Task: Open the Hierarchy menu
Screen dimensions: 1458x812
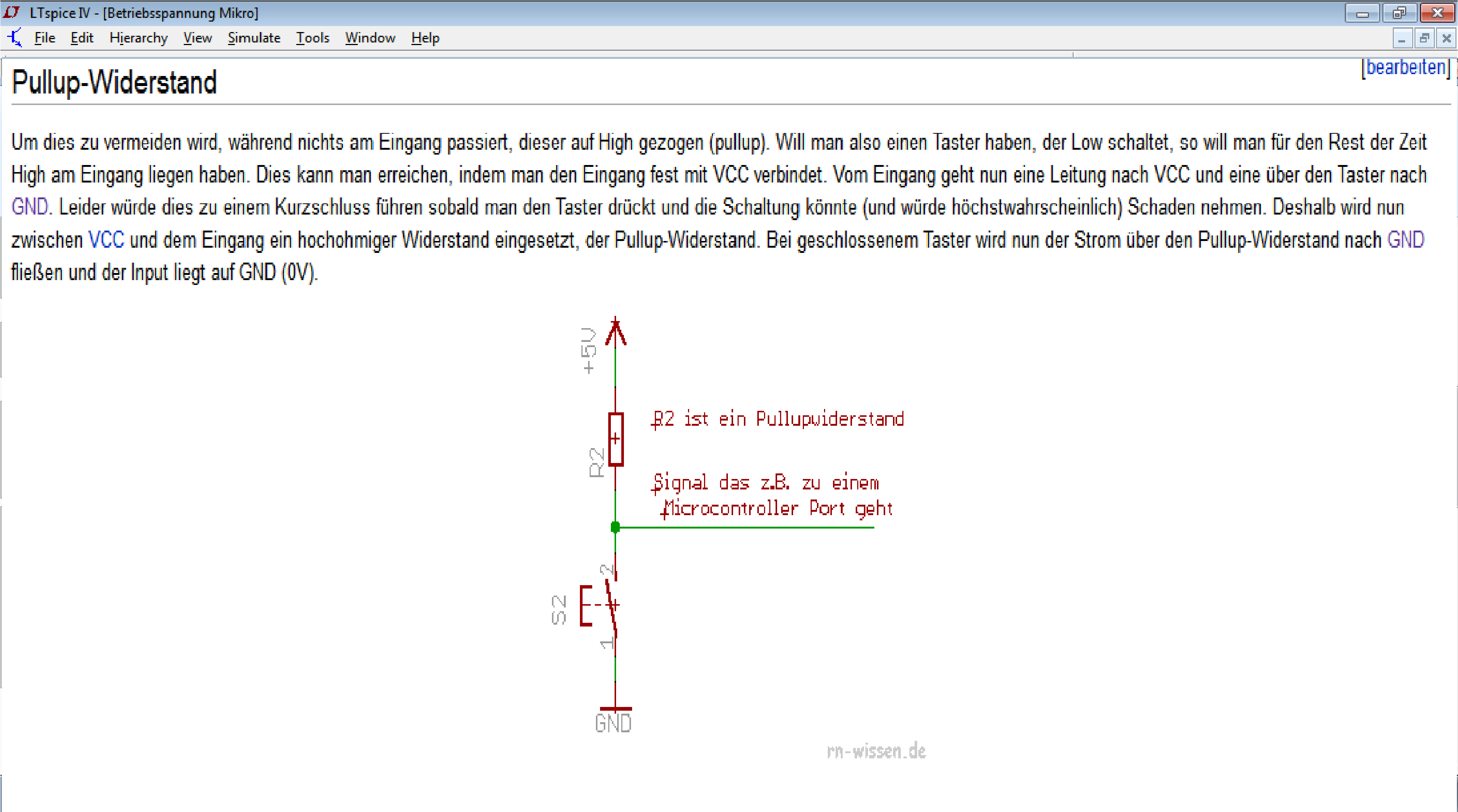Action: (139, 38)
